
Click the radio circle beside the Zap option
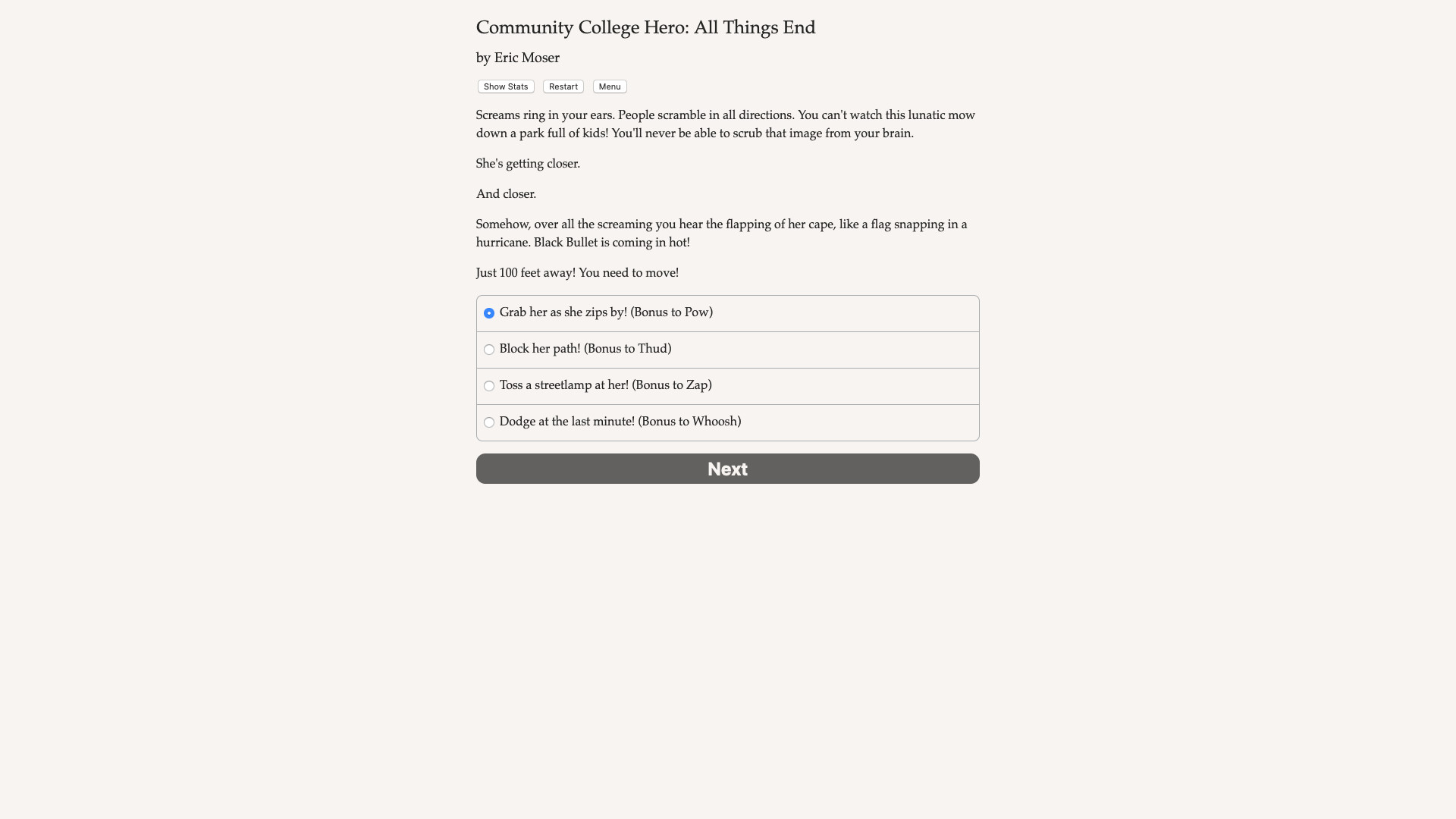click(489, 386)
